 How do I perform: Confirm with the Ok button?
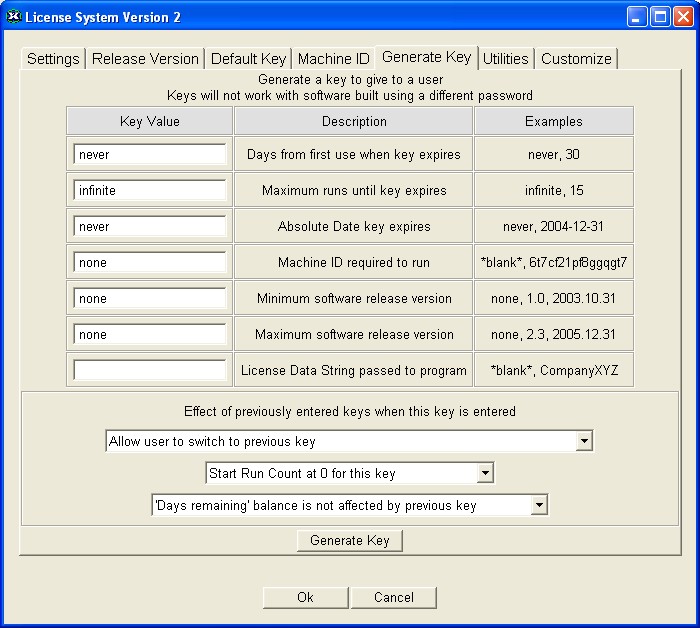[x=305, y=597]
